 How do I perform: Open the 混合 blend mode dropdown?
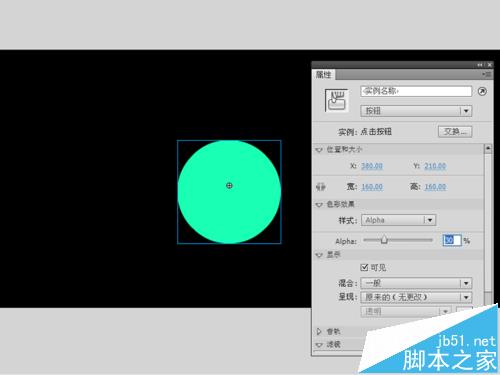point(416,283)
